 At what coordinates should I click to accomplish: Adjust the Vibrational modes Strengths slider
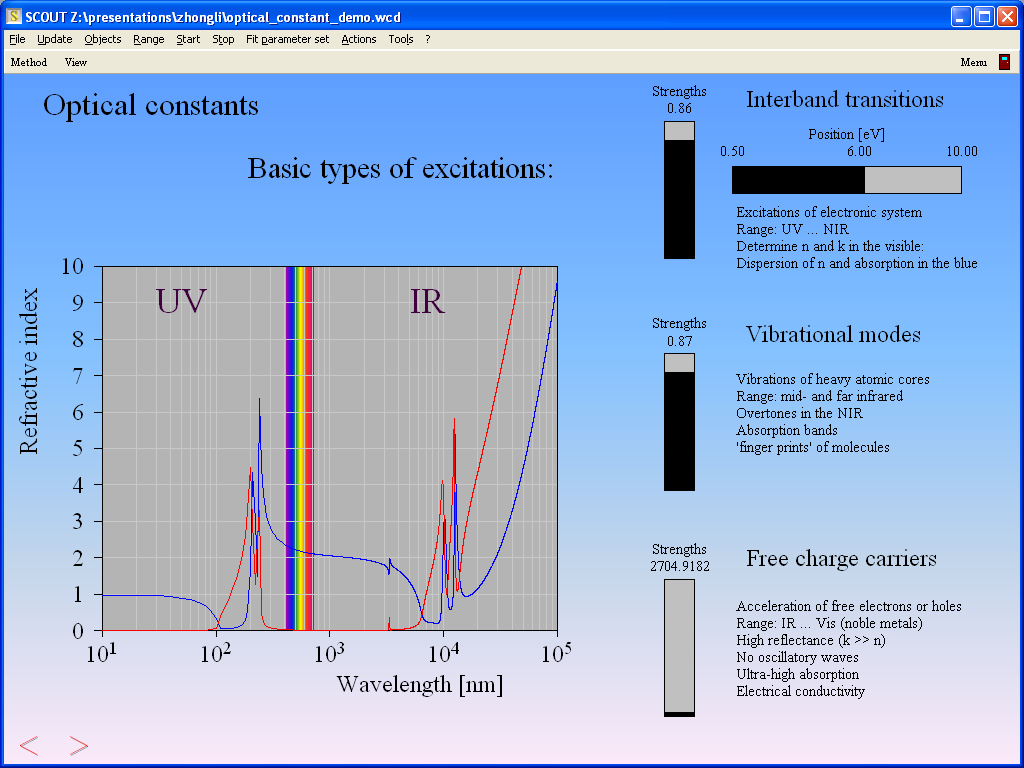click(679, 421)
